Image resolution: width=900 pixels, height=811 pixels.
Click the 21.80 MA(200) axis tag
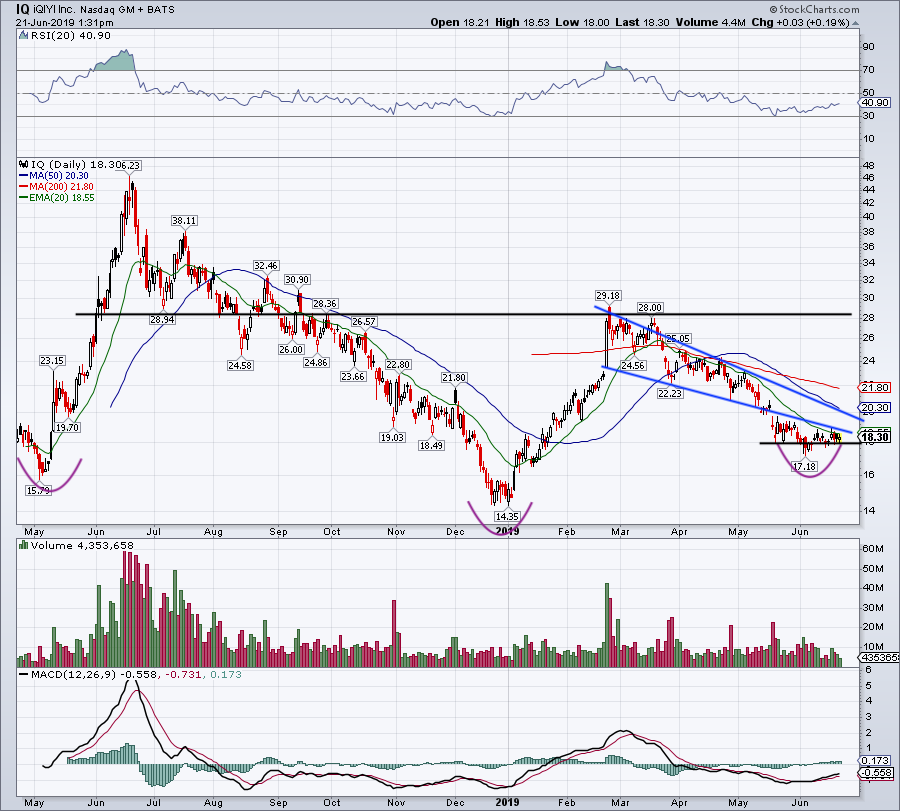pos(875,387)
